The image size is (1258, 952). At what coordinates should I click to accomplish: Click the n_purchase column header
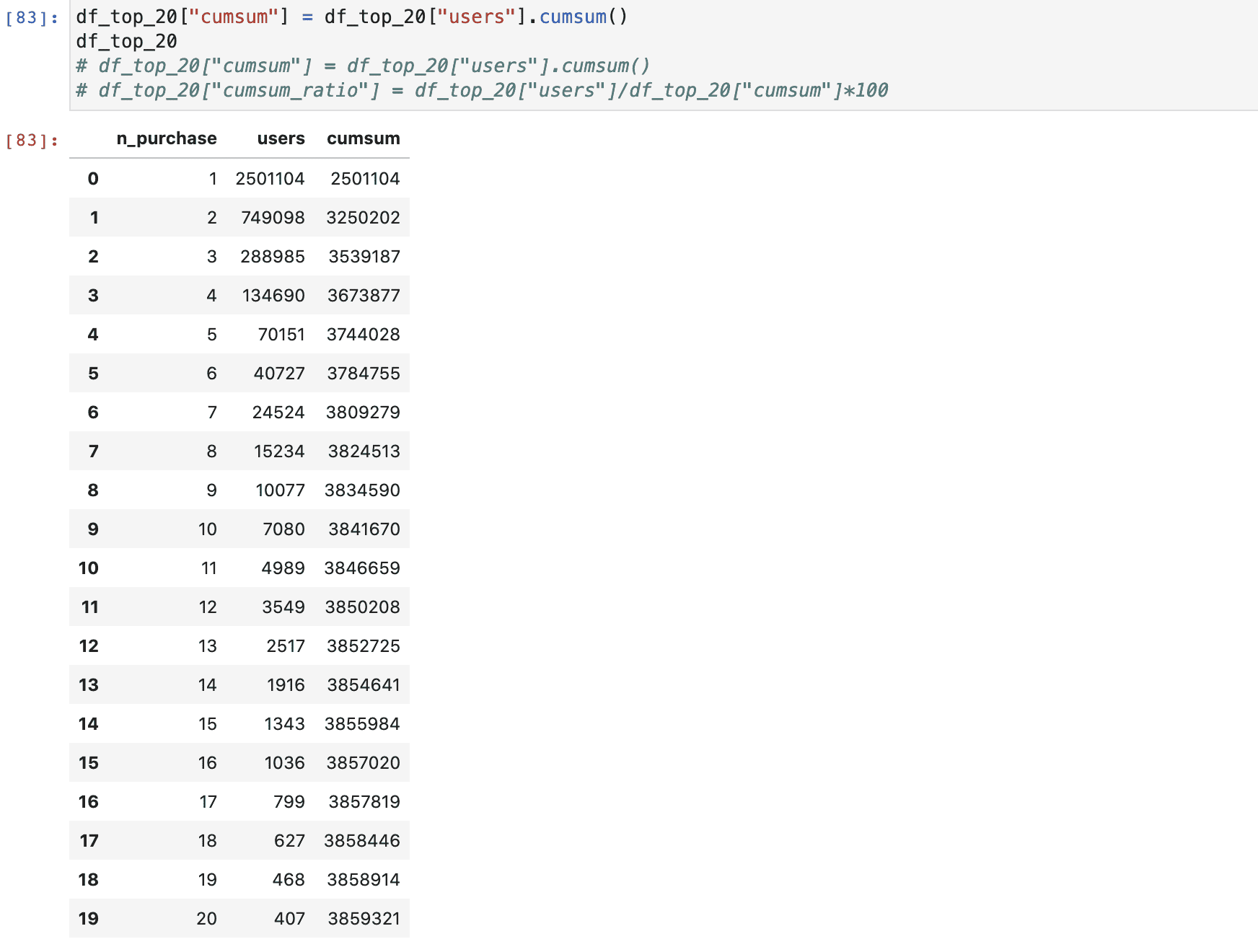pyautogui.click(x=167, y=138)
